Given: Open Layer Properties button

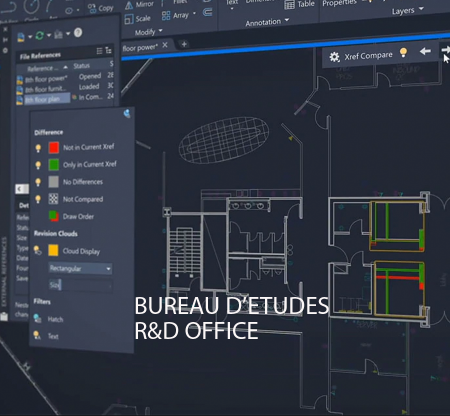Looking at the screenshot, I should 339,3.
